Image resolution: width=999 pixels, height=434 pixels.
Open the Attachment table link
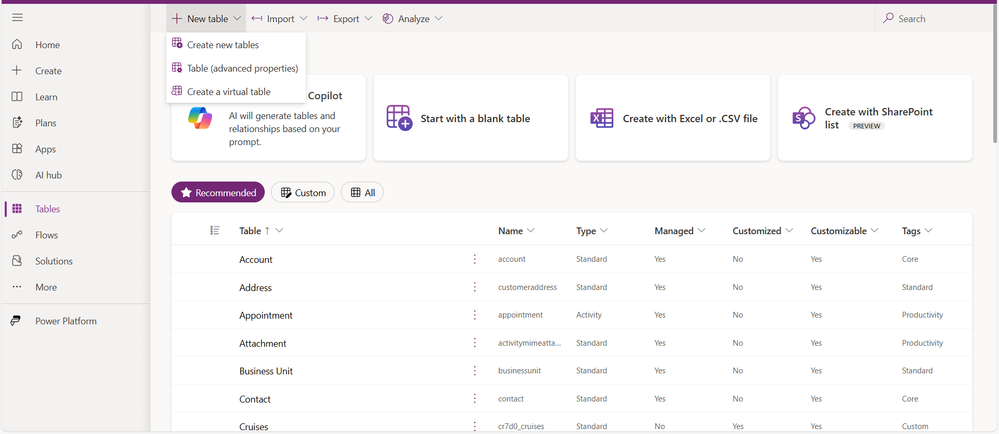pos(262,344)
